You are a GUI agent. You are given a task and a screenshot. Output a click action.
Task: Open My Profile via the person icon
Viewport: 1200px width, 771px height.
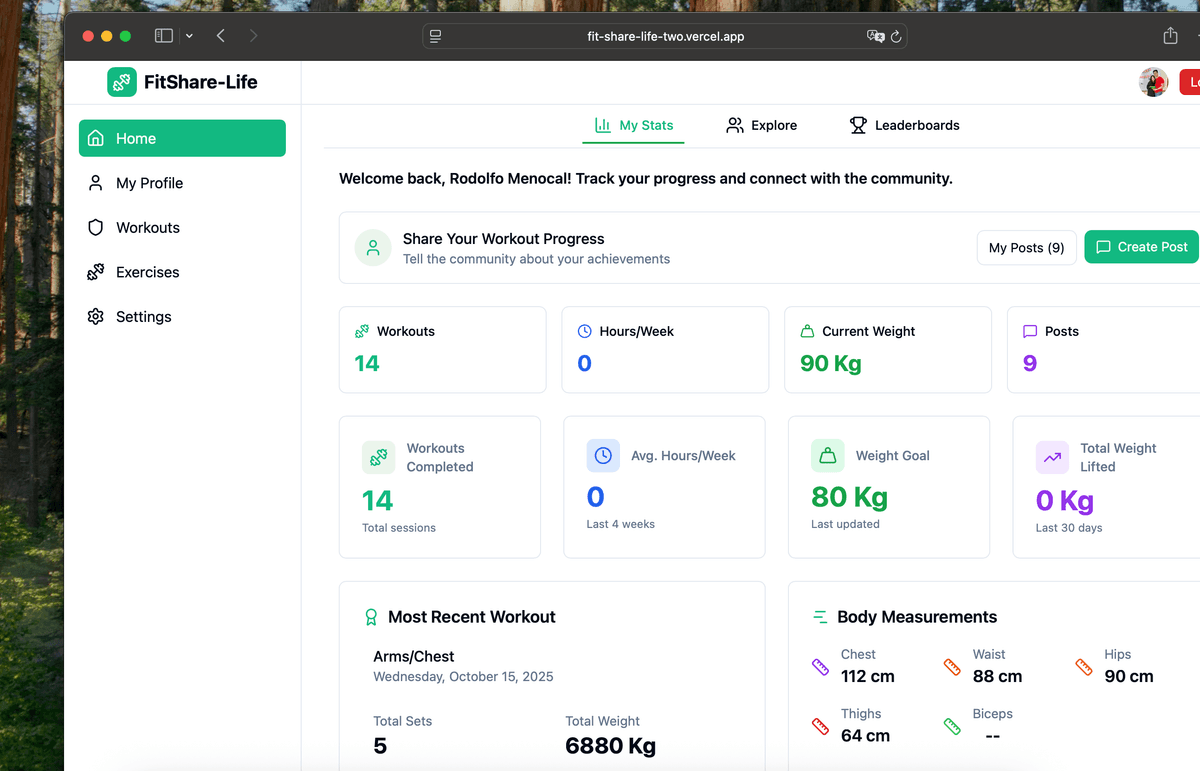[x=95, y=183]
